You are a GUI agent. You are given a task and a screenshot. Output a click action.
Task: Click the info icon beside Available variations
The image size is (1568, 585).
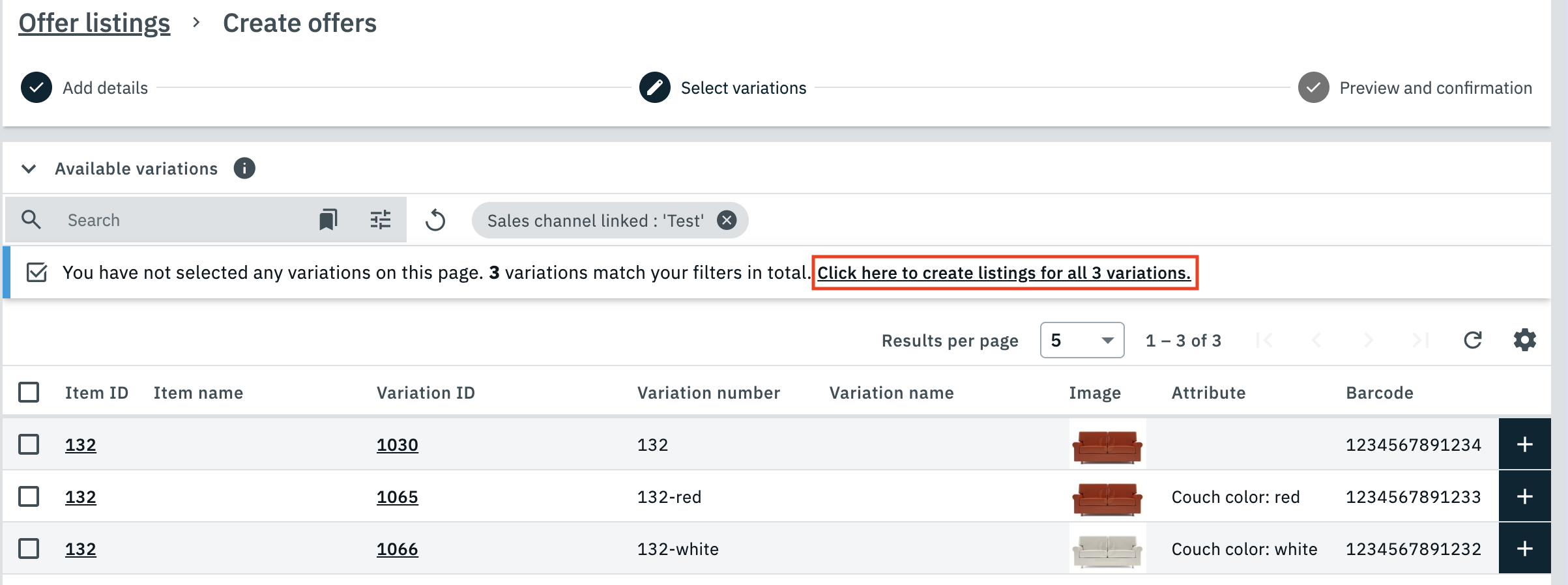coord(244,168)
